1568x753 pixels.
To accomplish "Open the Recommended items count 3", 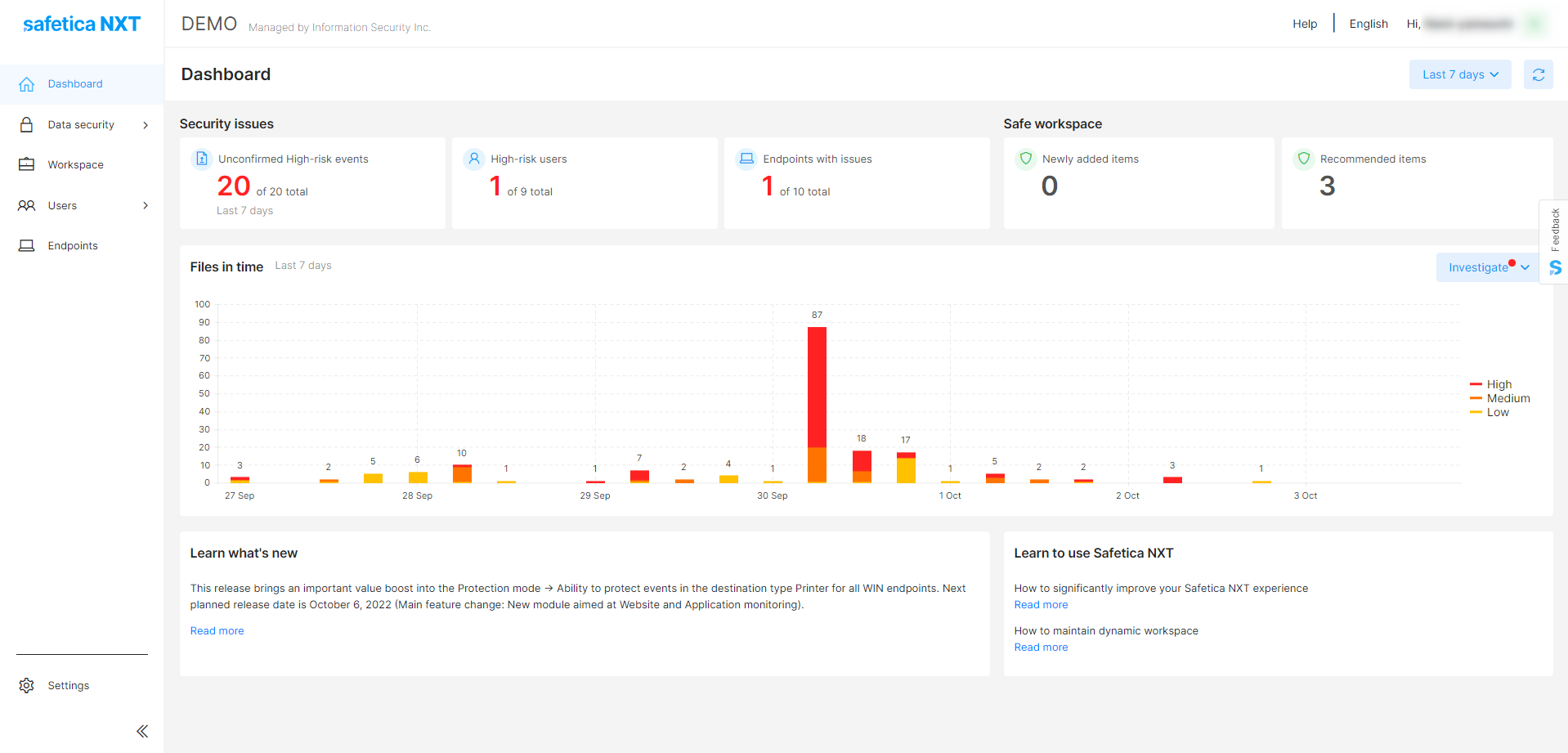I will (1327, 186).
